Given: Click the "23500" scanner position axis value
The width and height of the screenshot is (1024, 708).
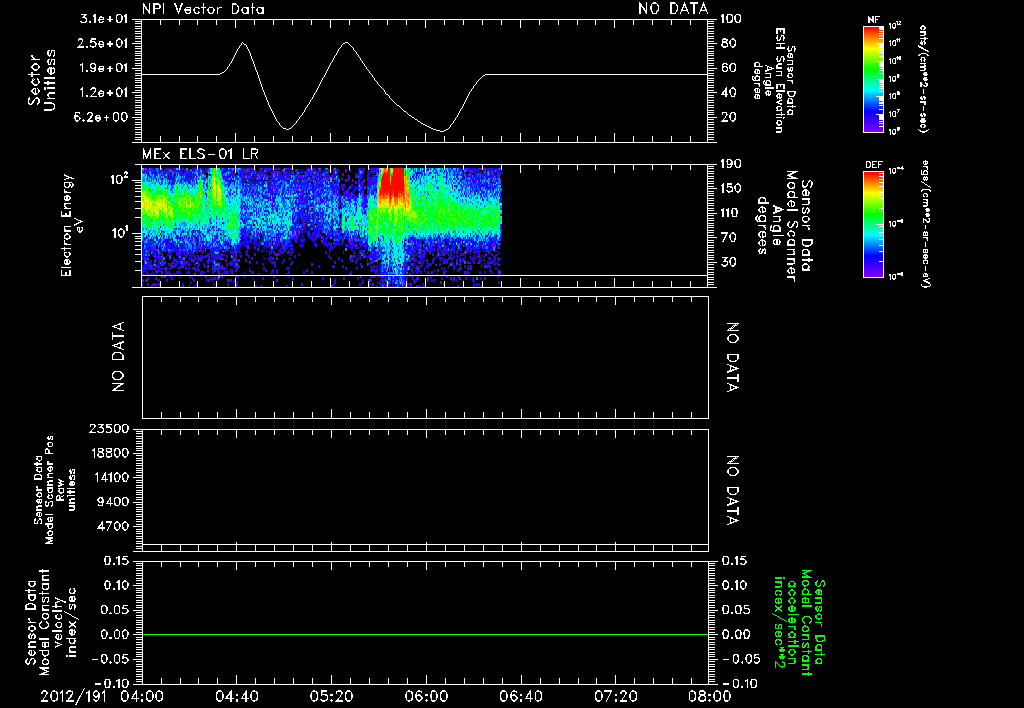Looking at the screenshot, I should click(109, 428).
